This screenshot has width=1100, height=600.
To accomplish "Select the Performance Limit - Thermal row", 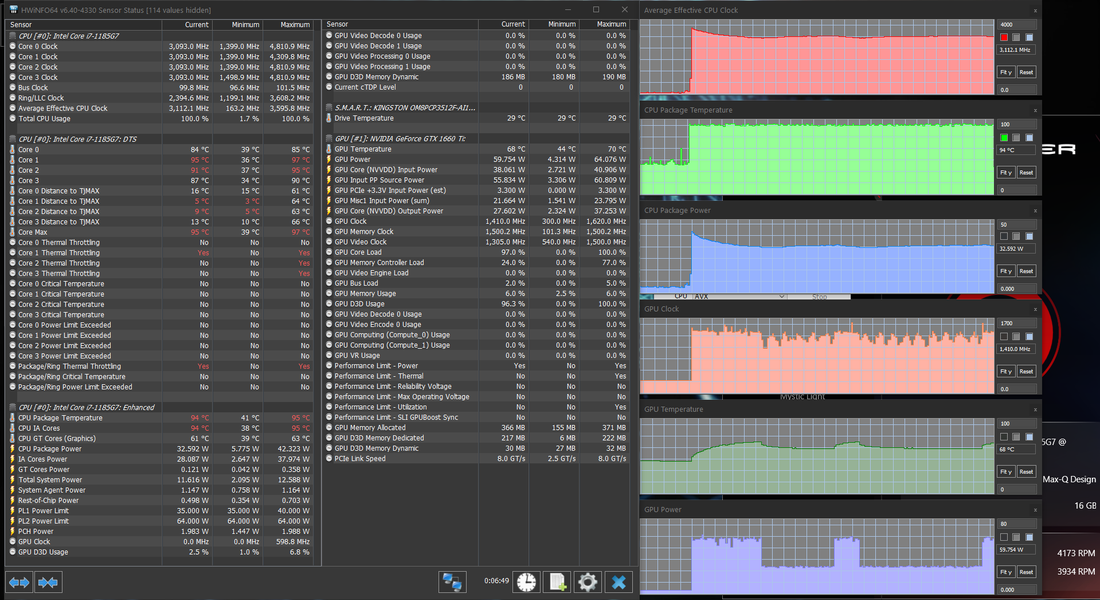I will [476, 376].
